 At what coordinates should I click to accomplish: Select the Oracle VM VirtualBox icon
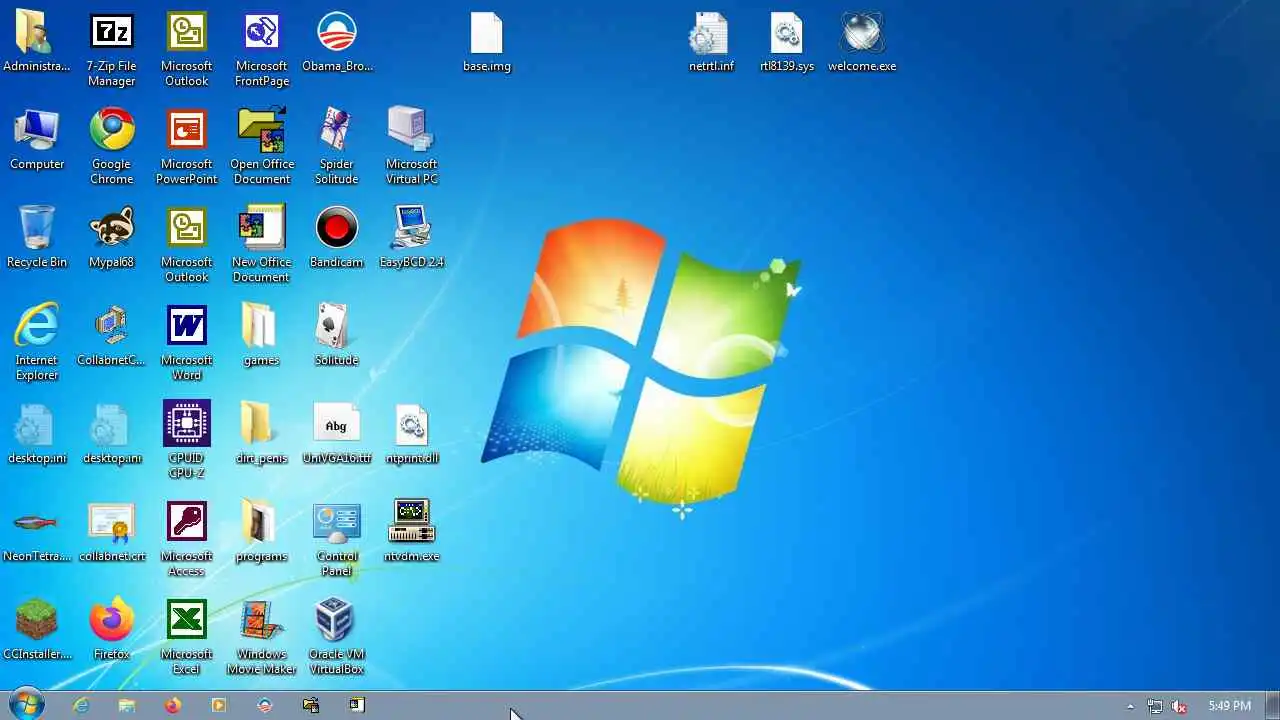click(x=337, y=637)
